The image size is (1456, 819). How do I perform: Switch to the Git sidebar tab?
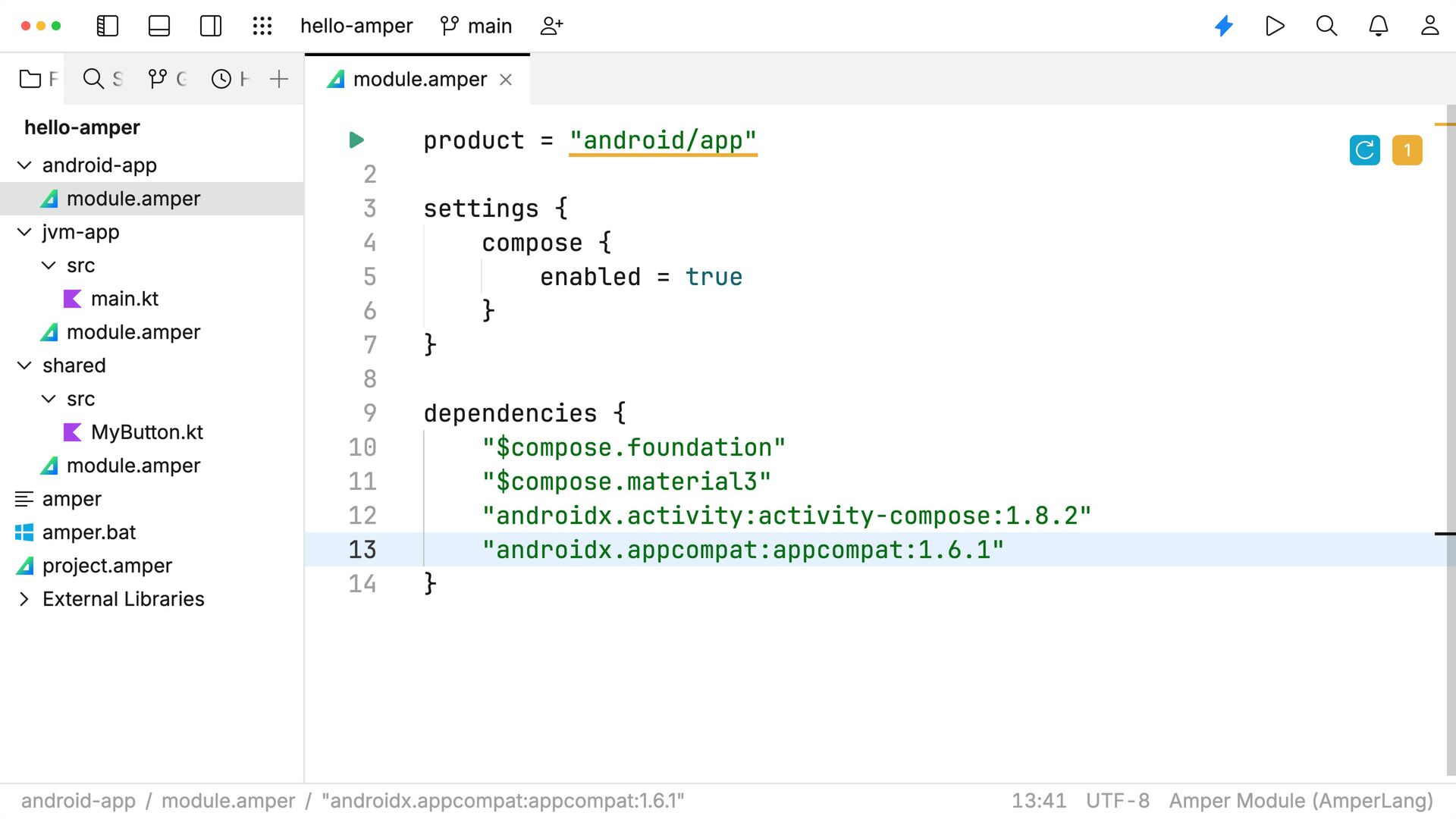click(x=167, y=79)
